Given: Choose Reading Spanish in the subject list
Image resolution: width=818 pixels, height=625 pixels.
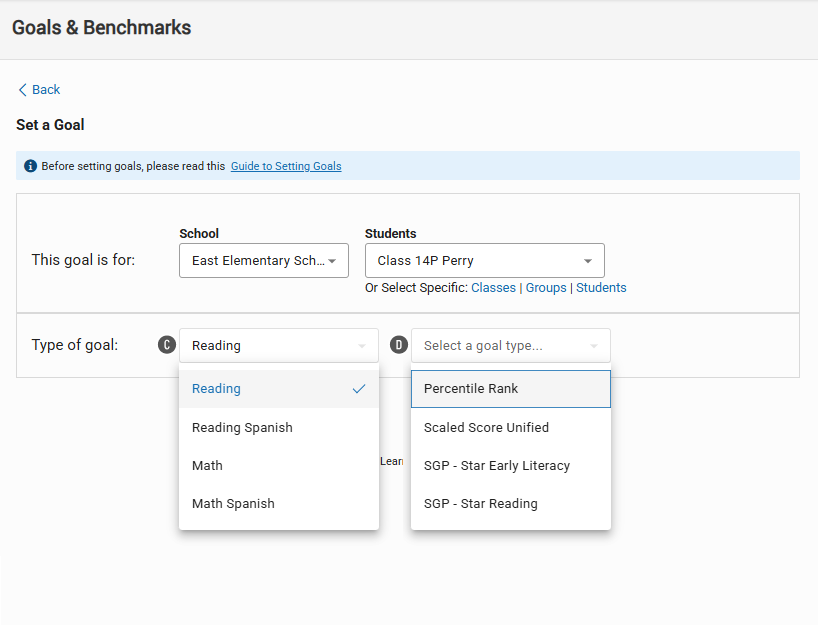Looking at the screenshot, I should [241, 427].
